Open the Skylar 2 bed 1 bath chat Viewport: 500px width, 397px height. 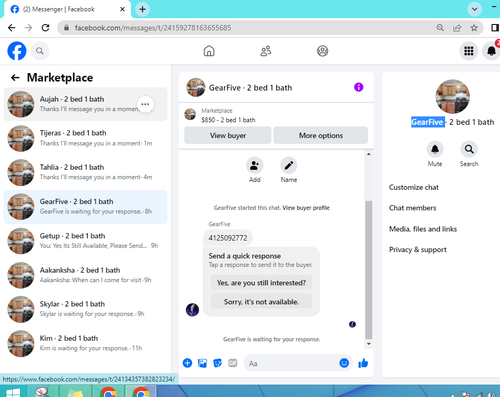pos(85,309)
